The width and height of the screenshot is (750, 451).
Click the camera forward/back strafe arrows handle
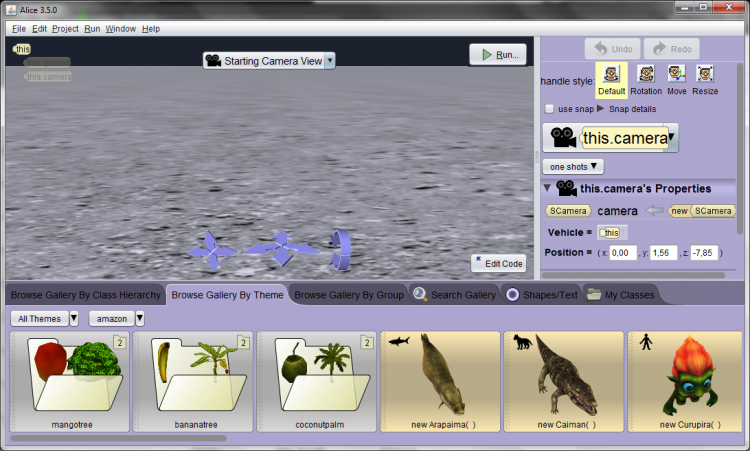(282, 248)
